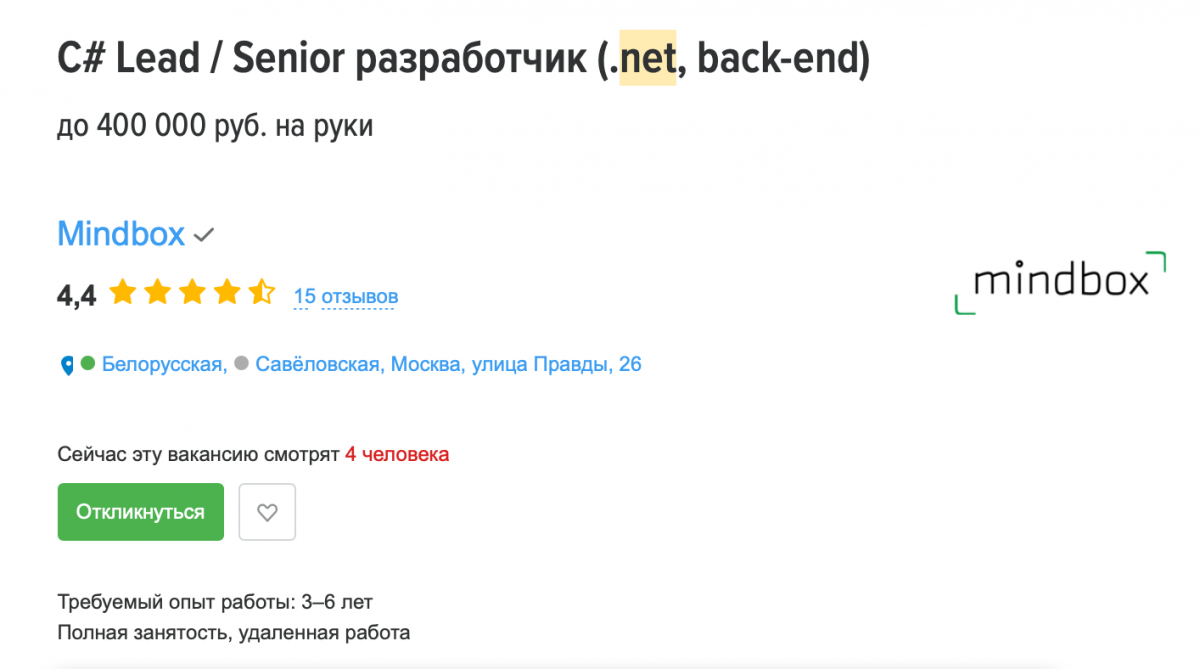Select the highlighted .net in the title
This screenshot has width=1200, height=669.
pyautogui.click(x=646, y=59)
